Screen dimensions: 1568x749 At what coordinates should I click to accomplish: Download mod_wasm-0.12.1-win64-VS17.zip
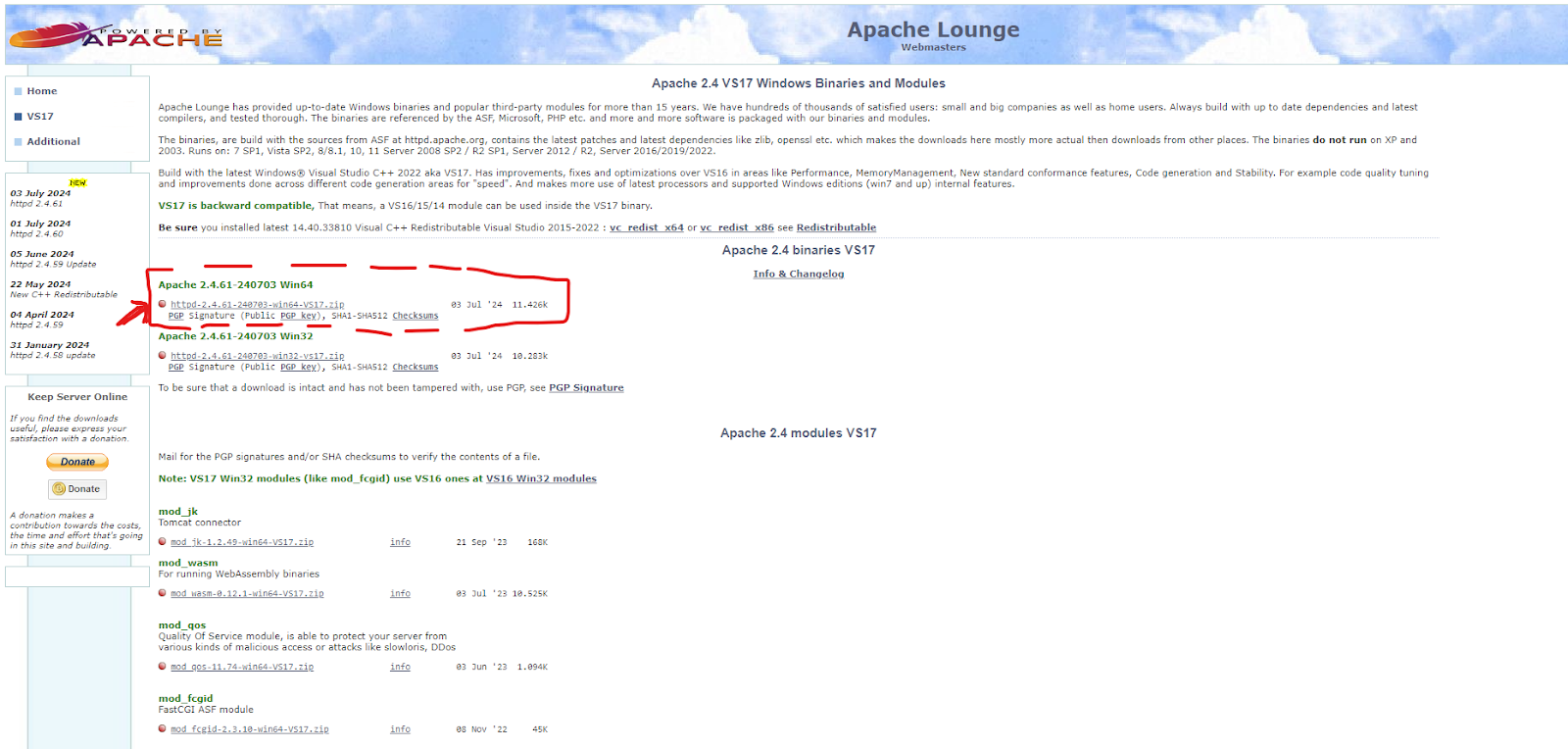[x=247, y=594]
